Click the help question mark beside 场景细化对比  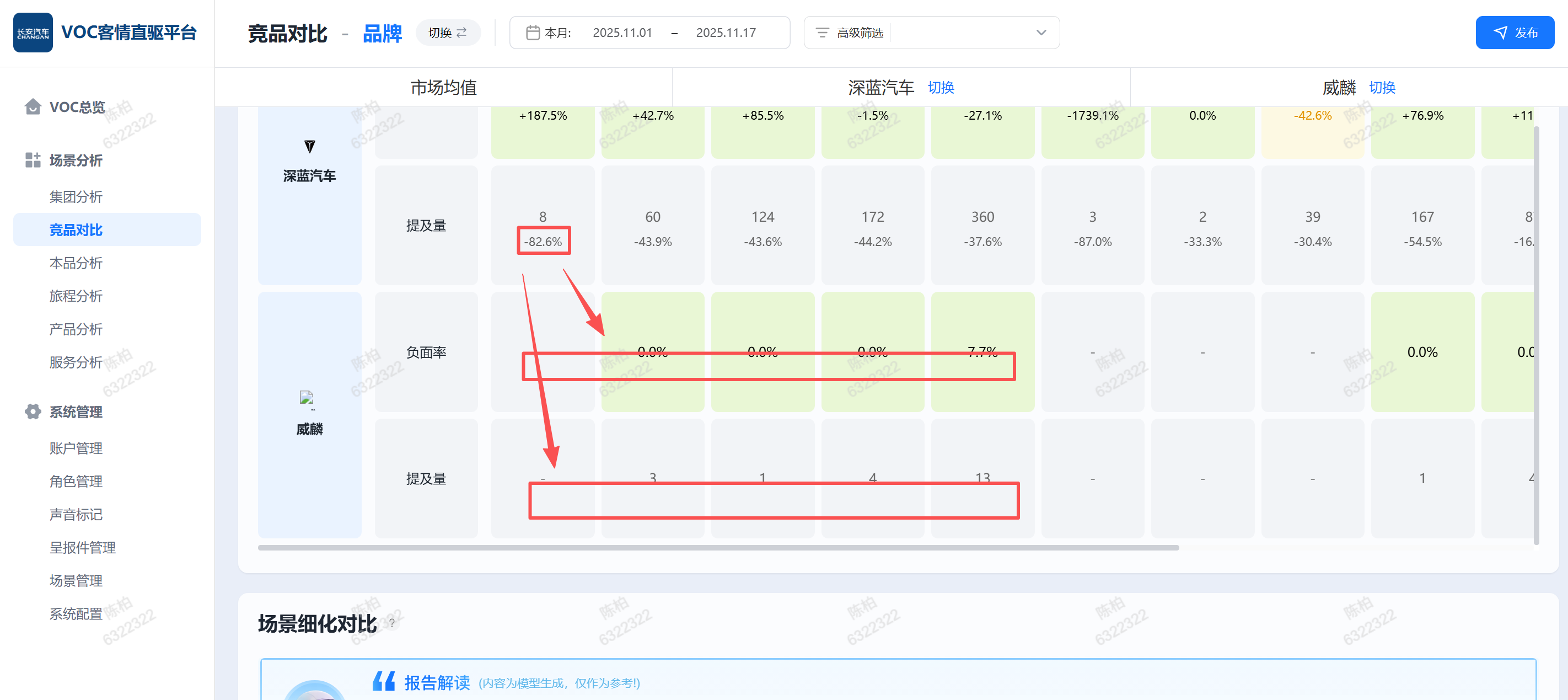tap(392, 623)
